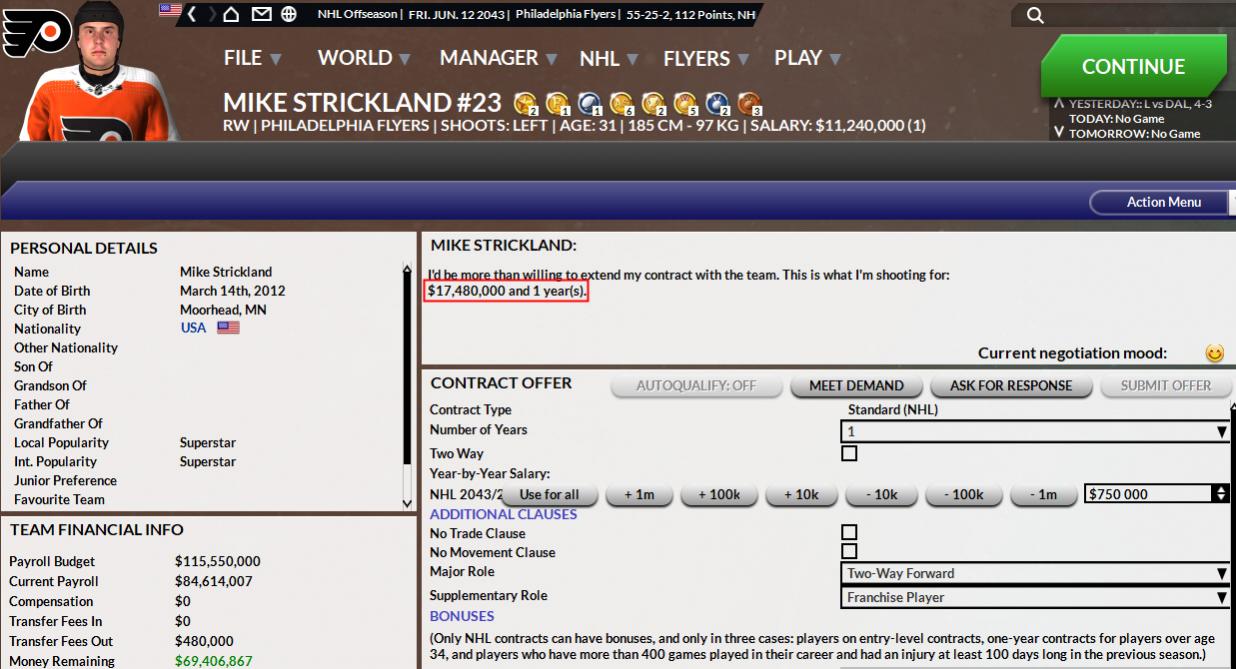Click the personal details scrollbar up arrow
Image resolution: width=1236 pixels, height=669 pixels.
pyautogui.click(x=407, y=270)
